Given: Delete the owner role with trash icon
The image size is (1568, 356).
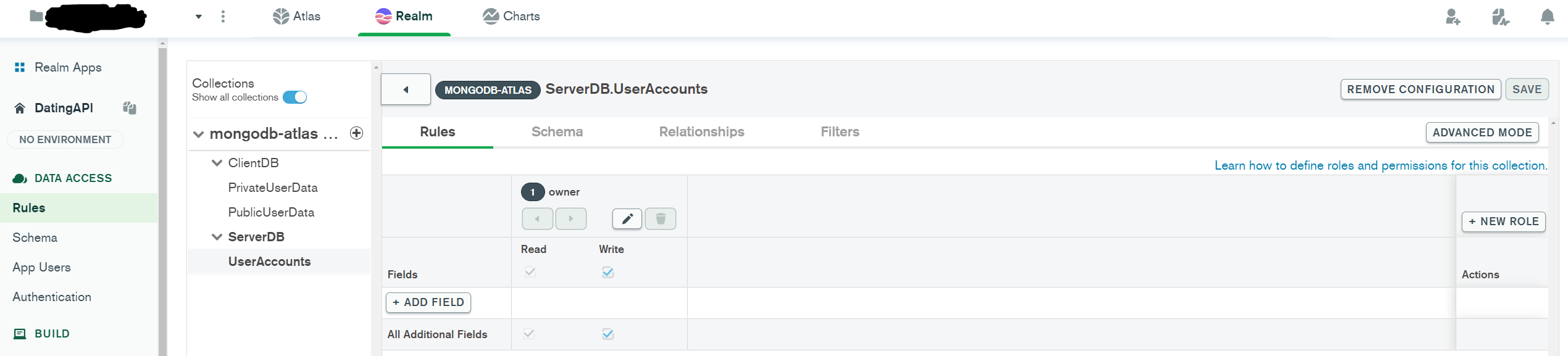Looking at the screenshot, I should tap(660, 218).
